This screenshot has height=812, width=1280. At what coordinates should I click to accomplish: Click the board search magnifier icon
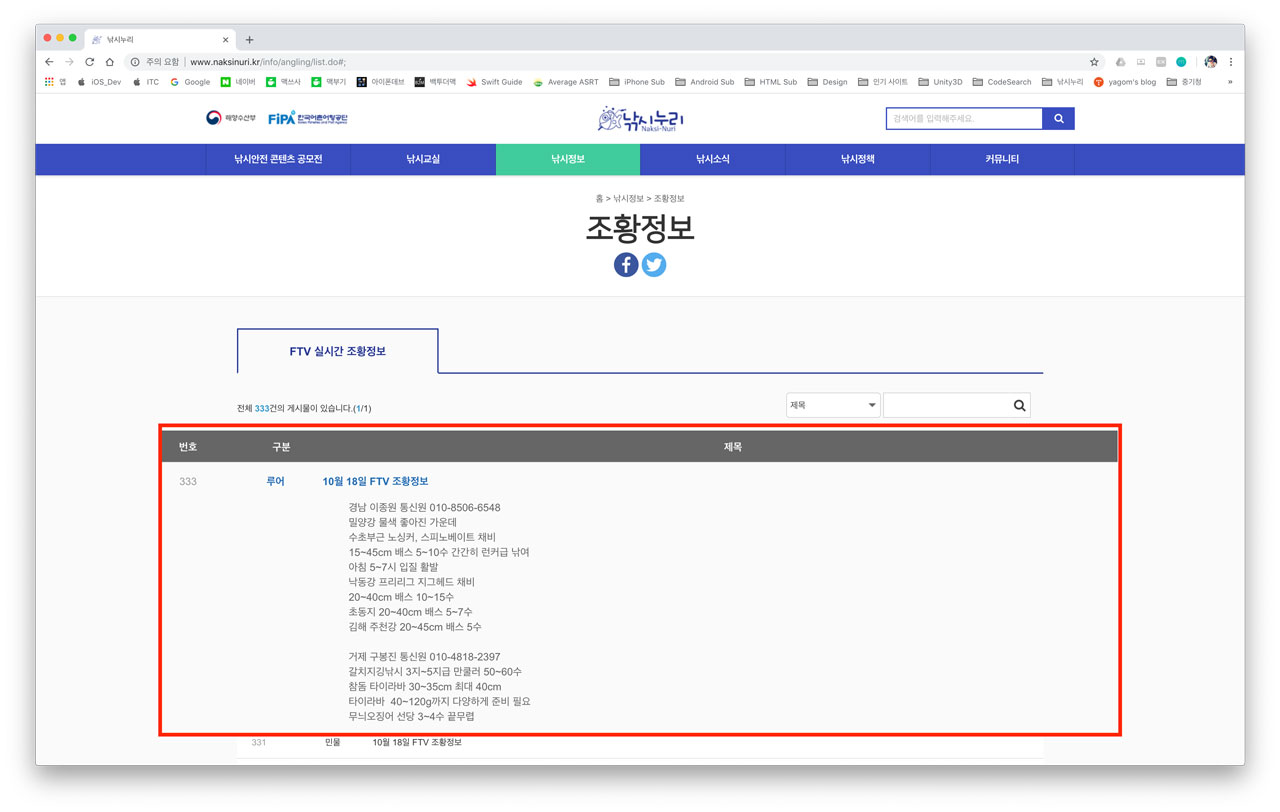point(1019,405)
